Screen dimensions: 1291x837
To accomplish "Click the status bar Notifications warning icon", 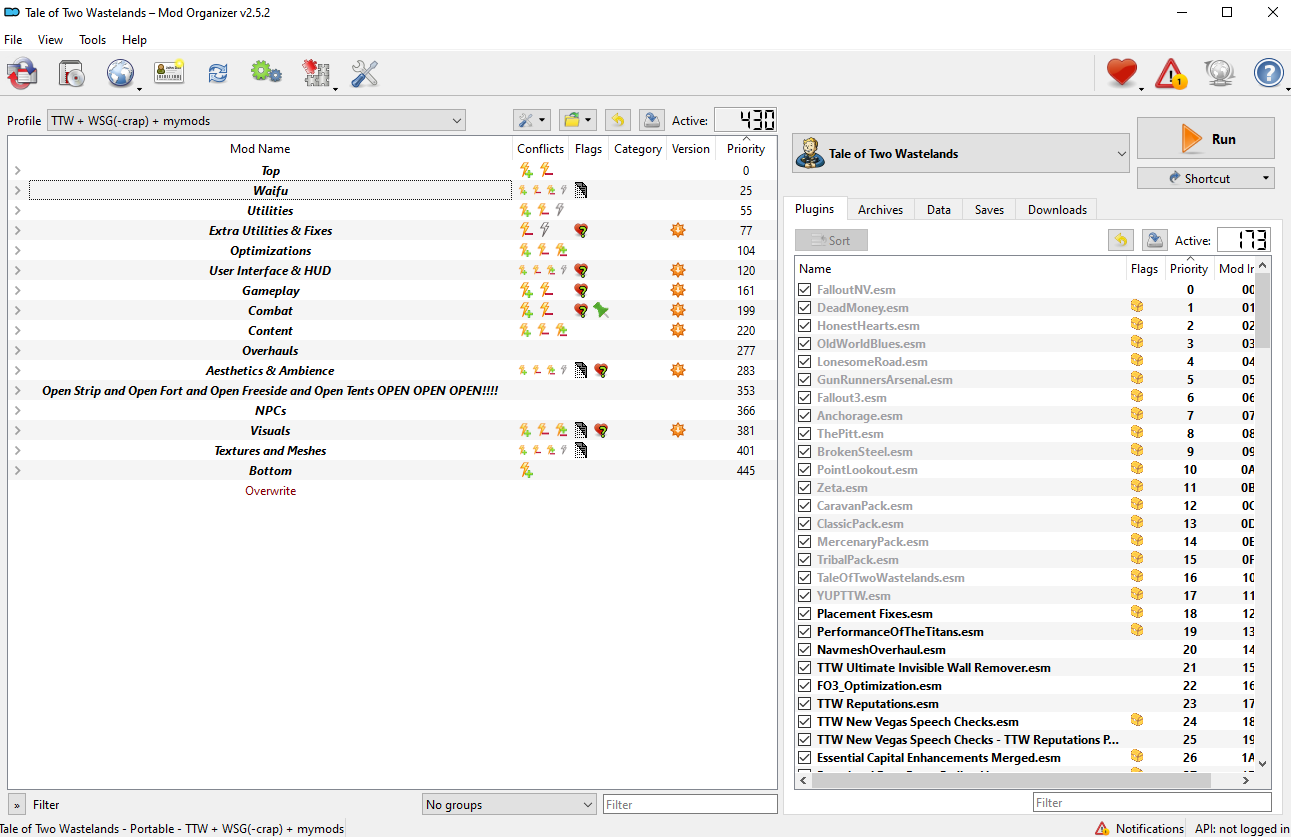I will point(1102,828).
